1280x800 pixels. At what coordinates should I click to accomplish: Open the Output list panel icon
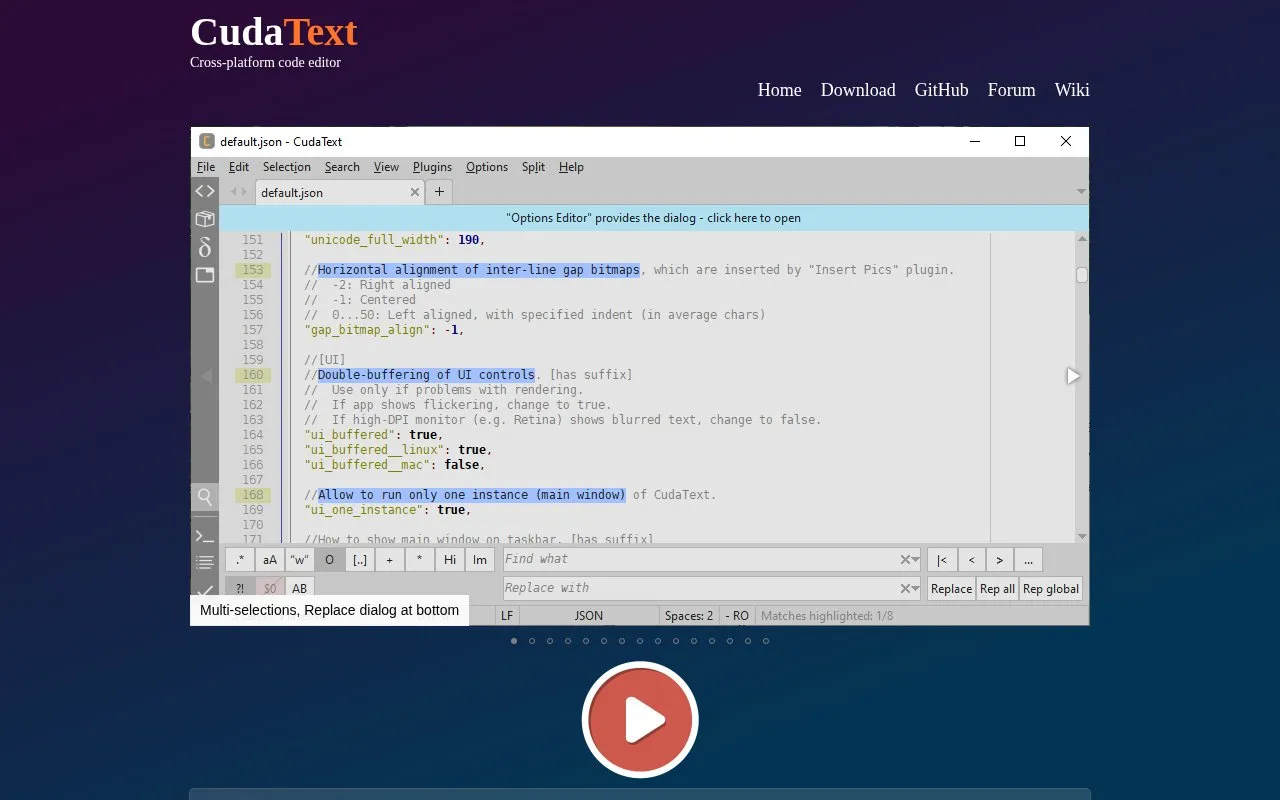(205, 562)
